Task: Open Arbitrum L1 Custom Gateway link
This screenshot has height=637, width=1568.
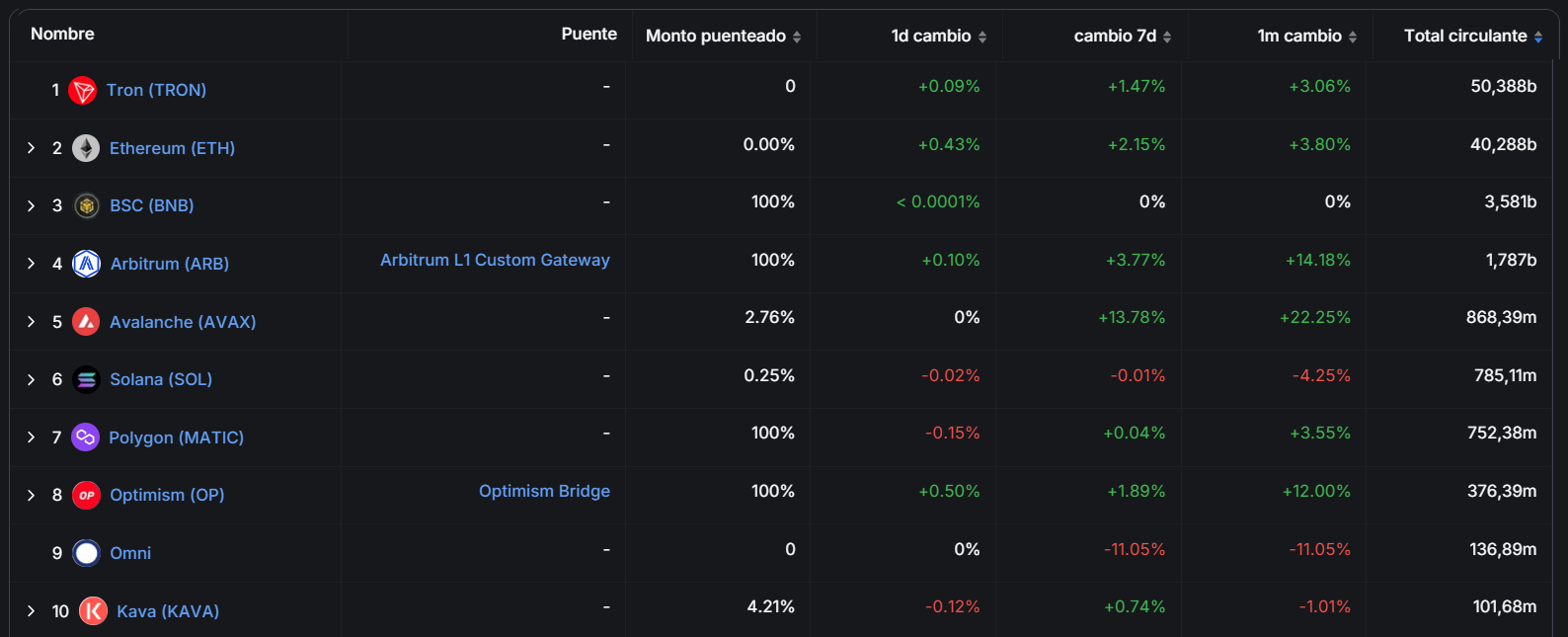Action: 495,260
